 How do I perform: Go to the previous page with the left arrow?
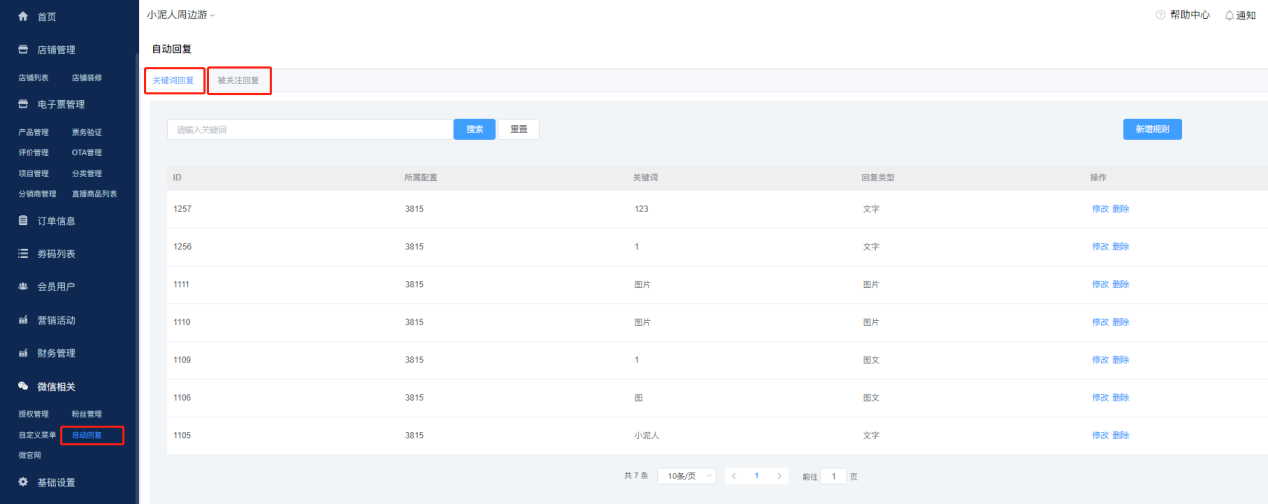(734, 476)
